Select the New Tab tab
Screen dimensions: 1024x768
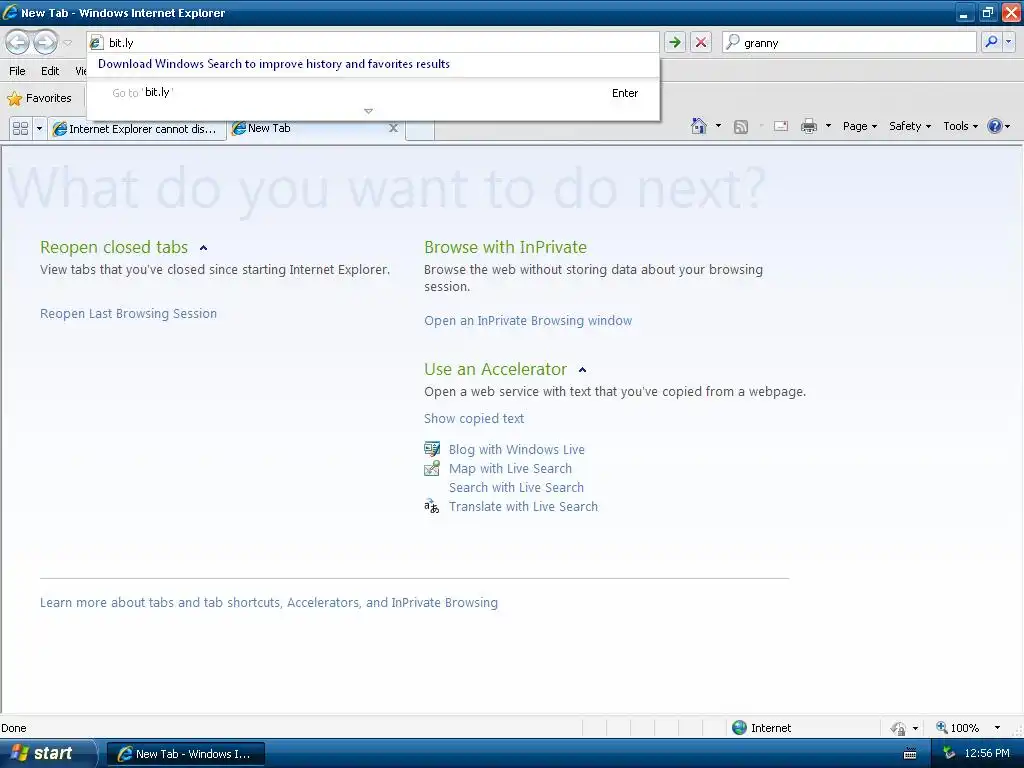[x=307, y=128]
